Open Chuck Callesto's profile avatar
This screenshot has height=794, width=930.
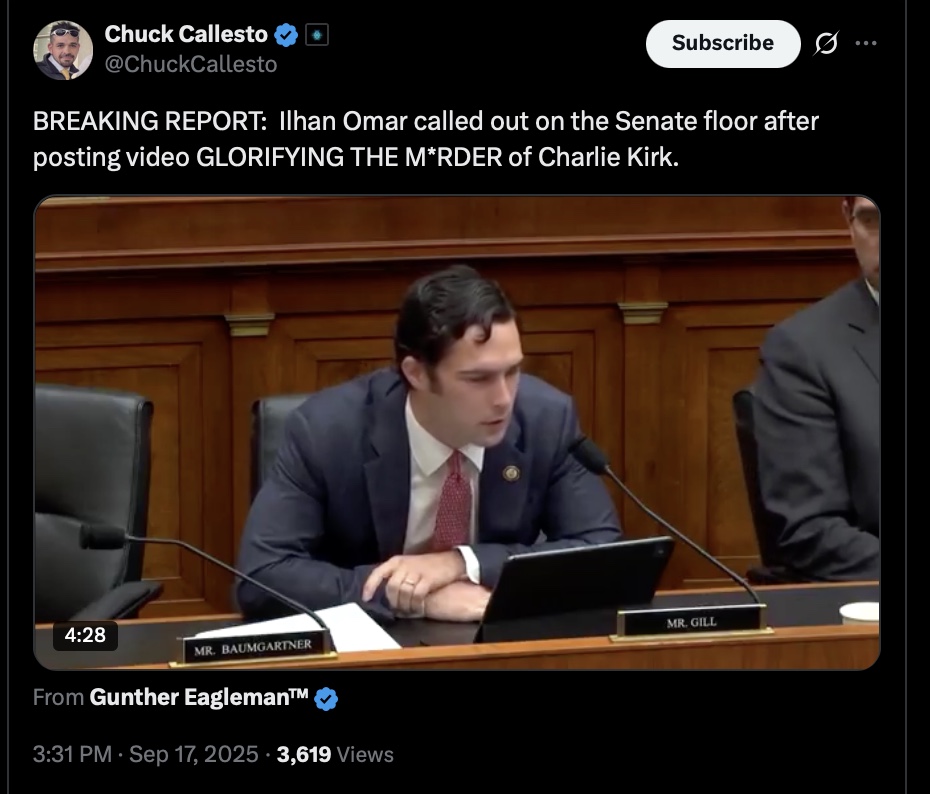coord(63,50)
